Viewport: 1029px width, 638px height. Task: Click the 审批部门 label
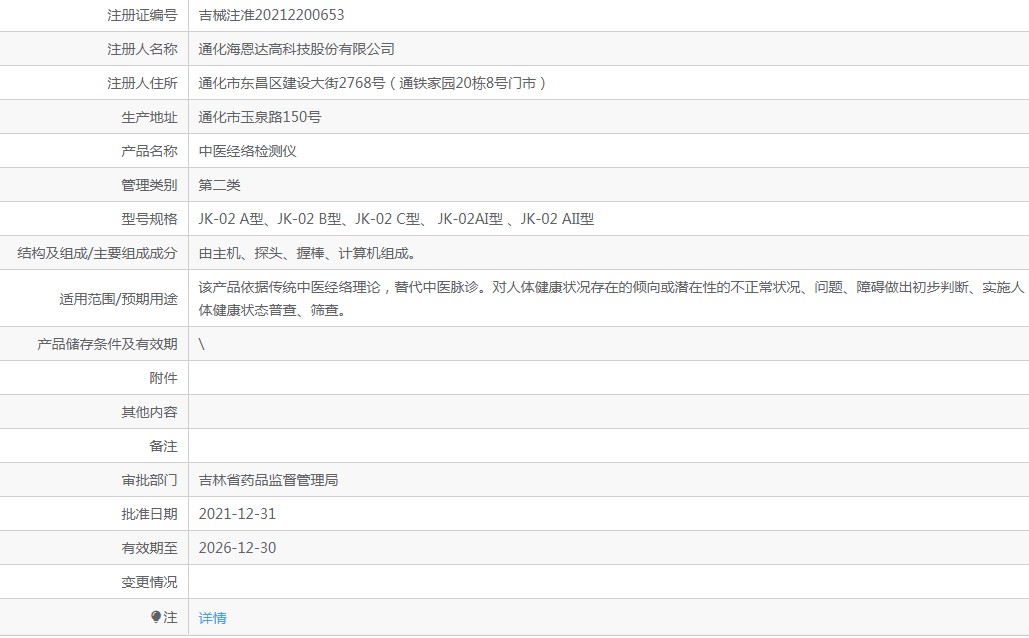click(150, 480)
